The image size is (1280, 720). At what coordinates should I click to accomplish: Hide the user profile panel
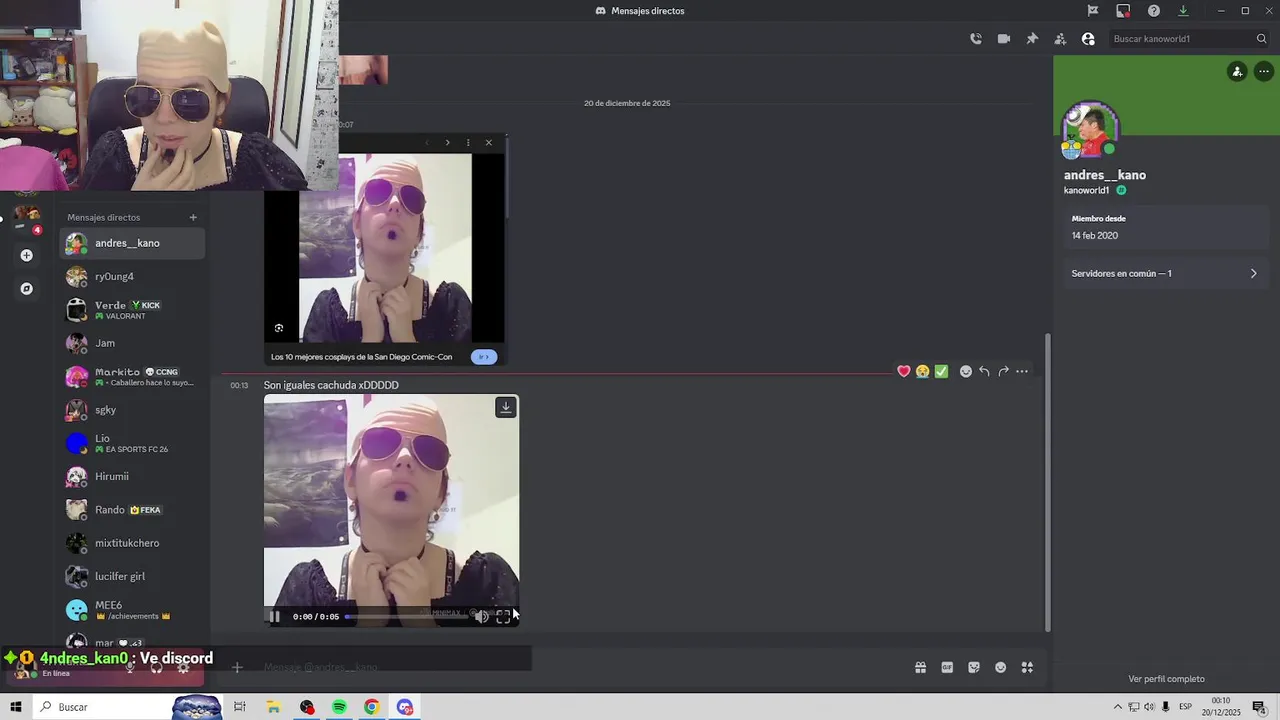1088,39
